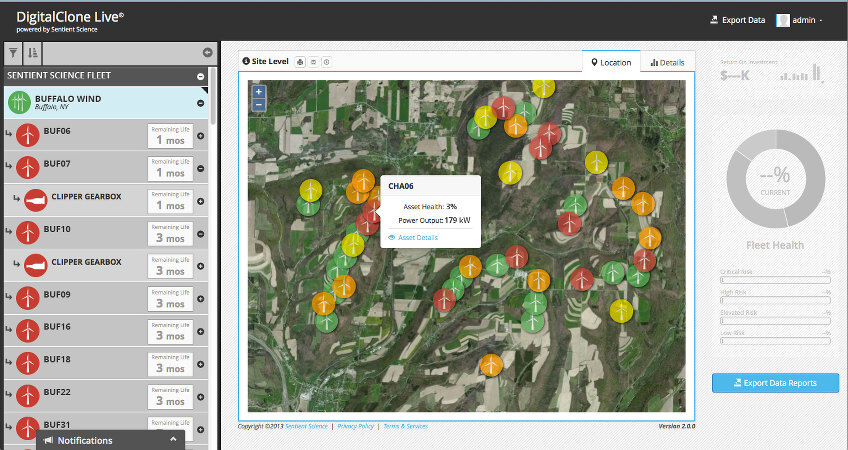The width and height of the screenshot is (848, 450).
Task: Collapse the Sentient Science Fleet section
Action: 200,76
